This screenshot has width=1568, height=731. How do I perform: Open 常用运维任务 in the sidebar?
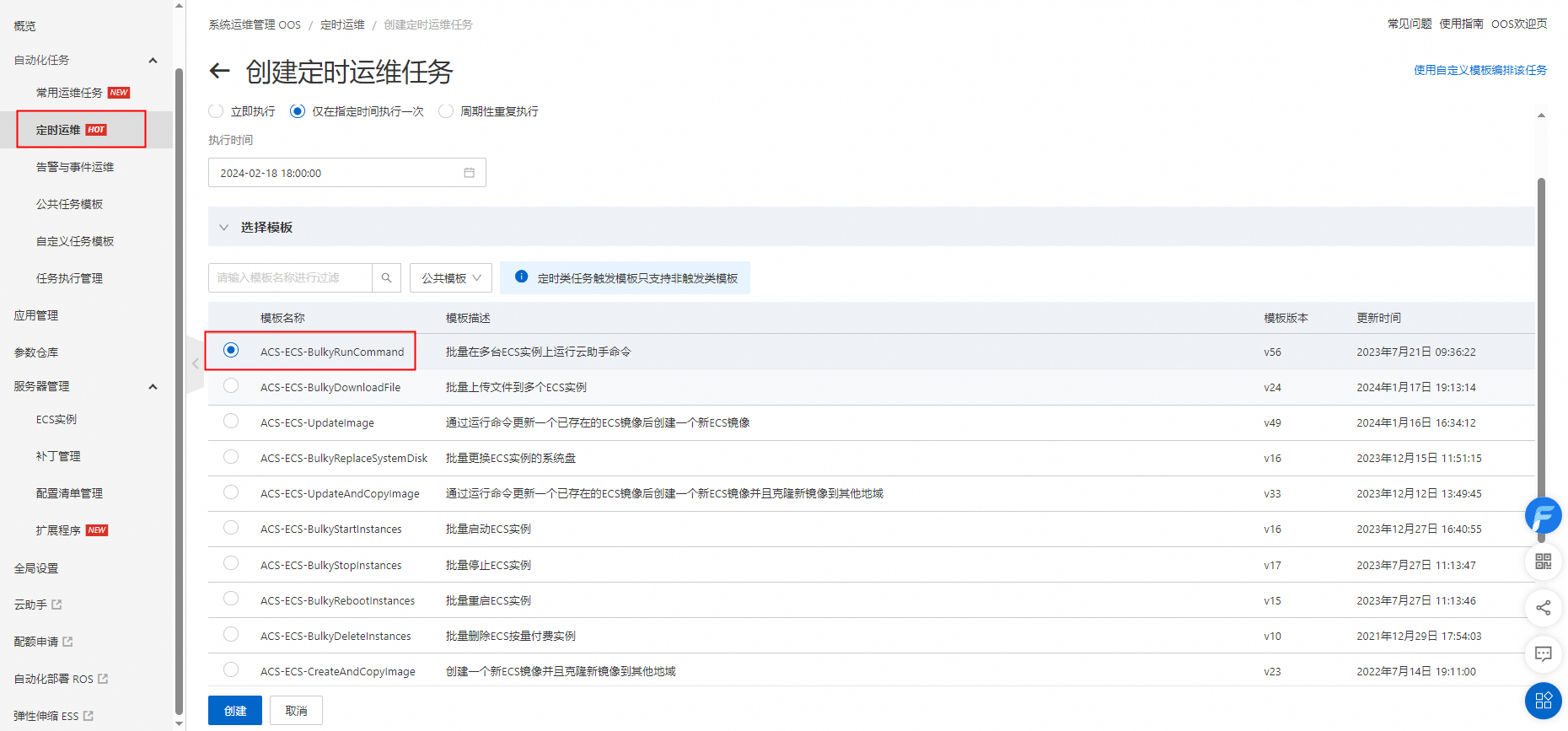[69, 93]
